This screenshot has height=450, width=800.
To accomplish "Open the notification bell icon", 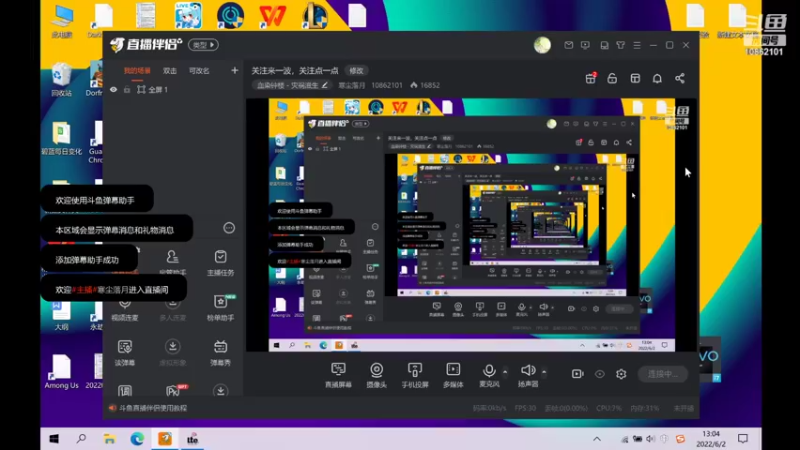I will tap(657, 78).
